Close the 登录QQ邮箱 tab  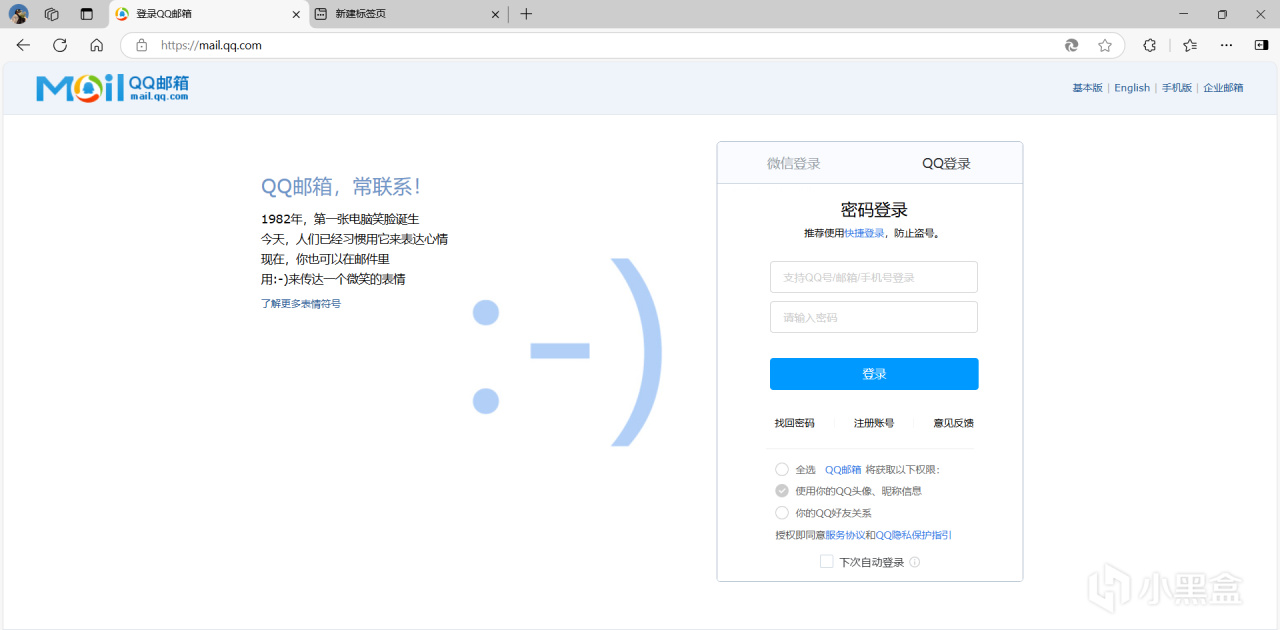295,14
